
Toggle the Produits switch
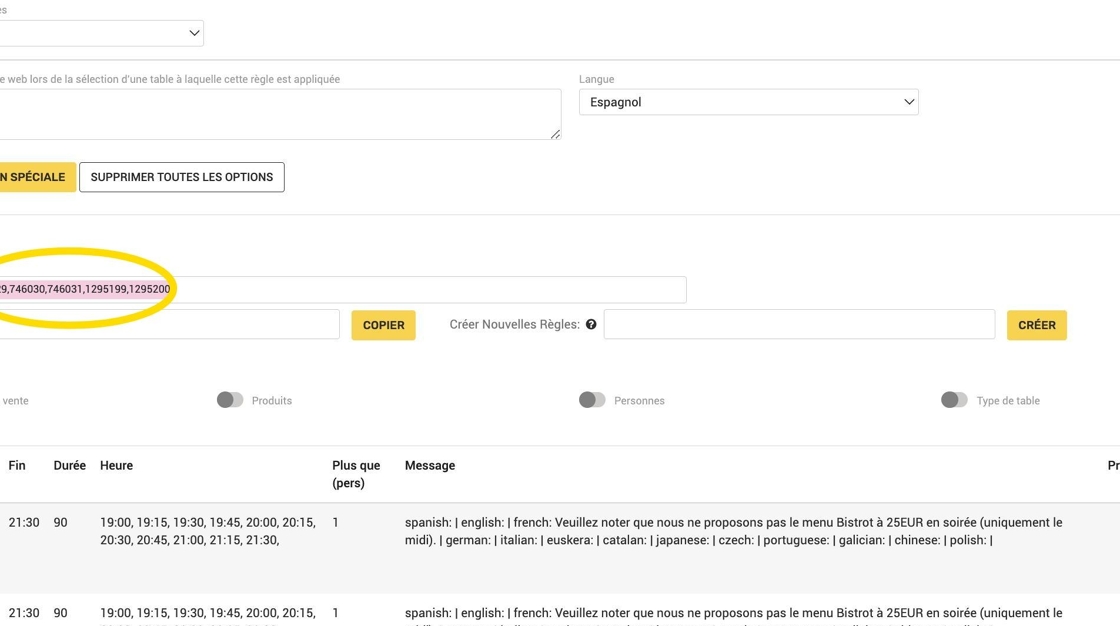tap(230, 400)
